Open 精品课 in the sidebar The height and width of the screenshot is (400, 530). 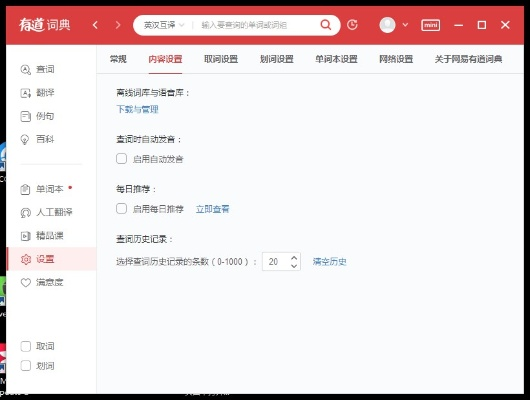pos(42,236)
